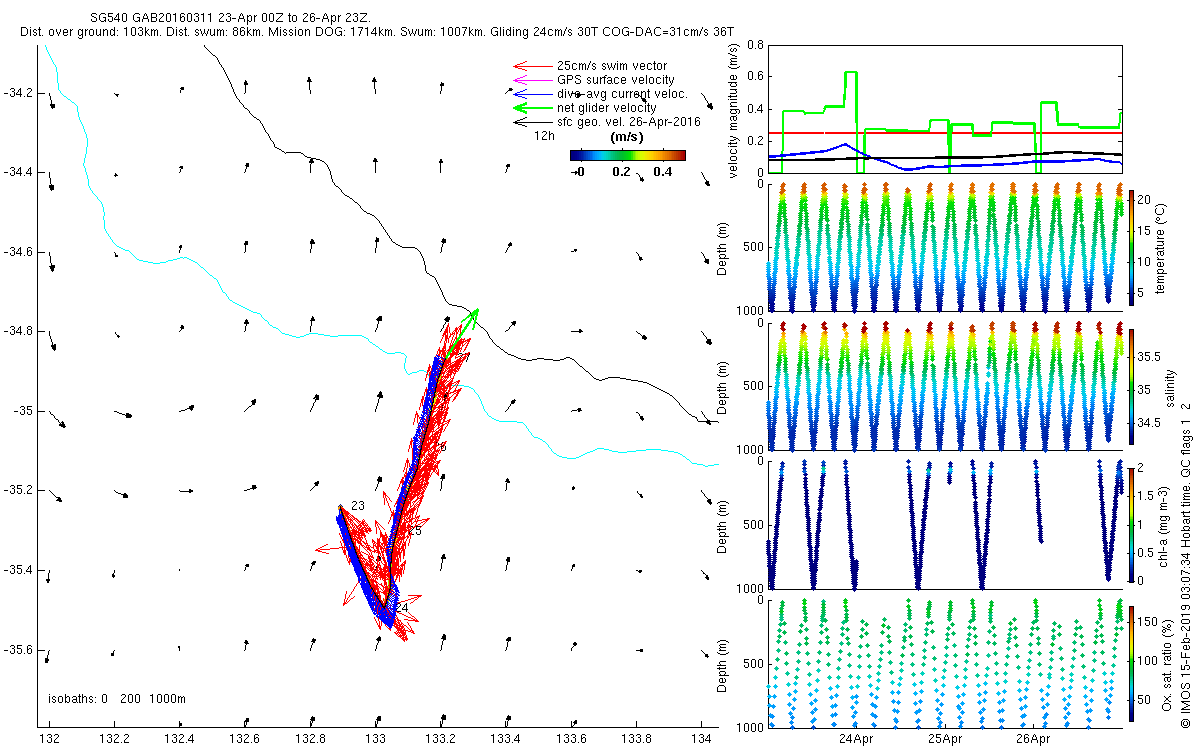Click the -35.4 latitude tick label

click(x=19, y=570)
